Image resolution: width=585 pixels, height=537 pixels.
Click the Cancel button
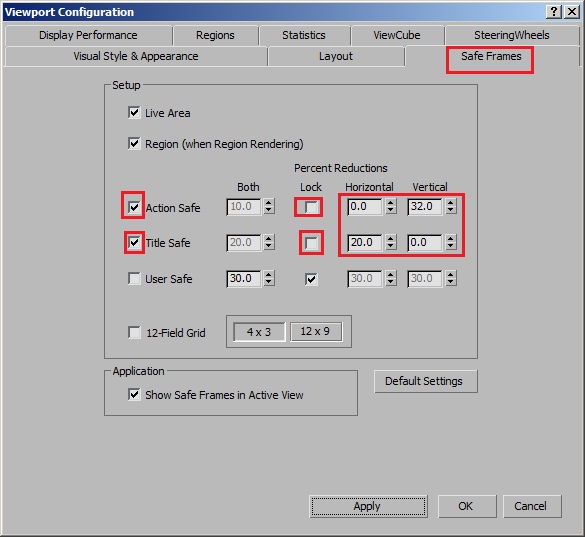(x=532, y=506)
